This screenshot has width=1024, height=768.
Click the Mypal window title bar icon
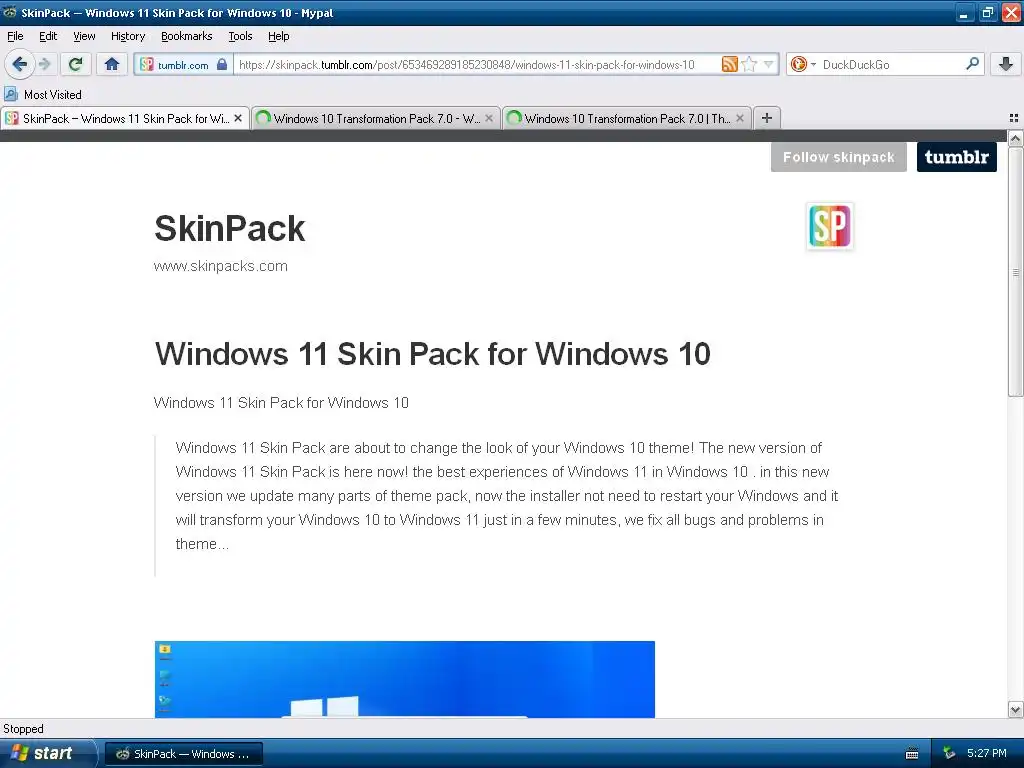[x=10, y=12]
